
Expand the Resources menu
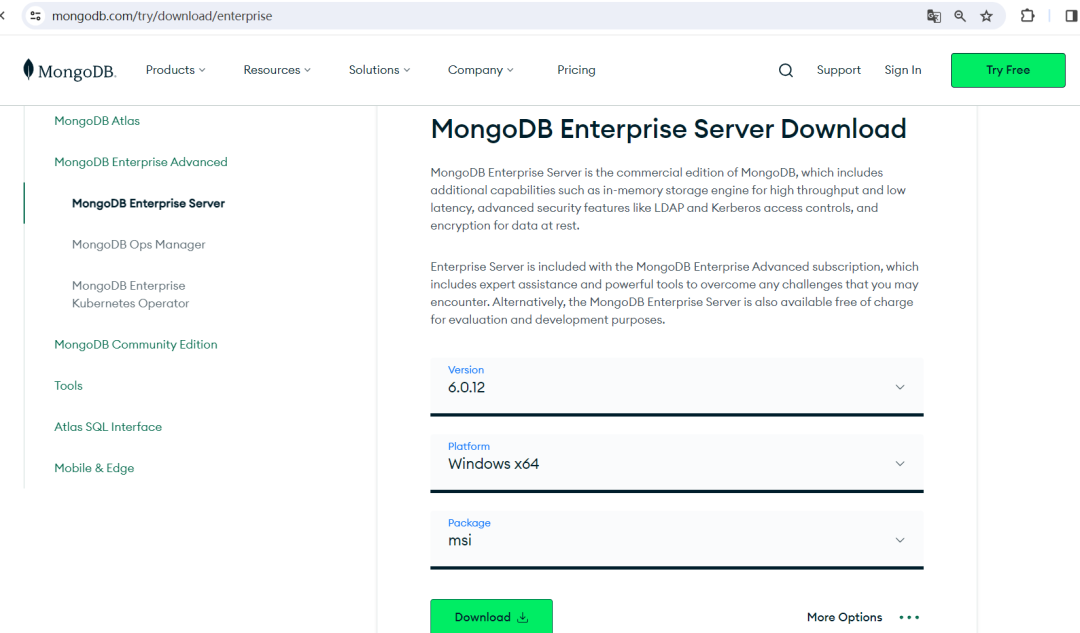(x=277, y=70)
